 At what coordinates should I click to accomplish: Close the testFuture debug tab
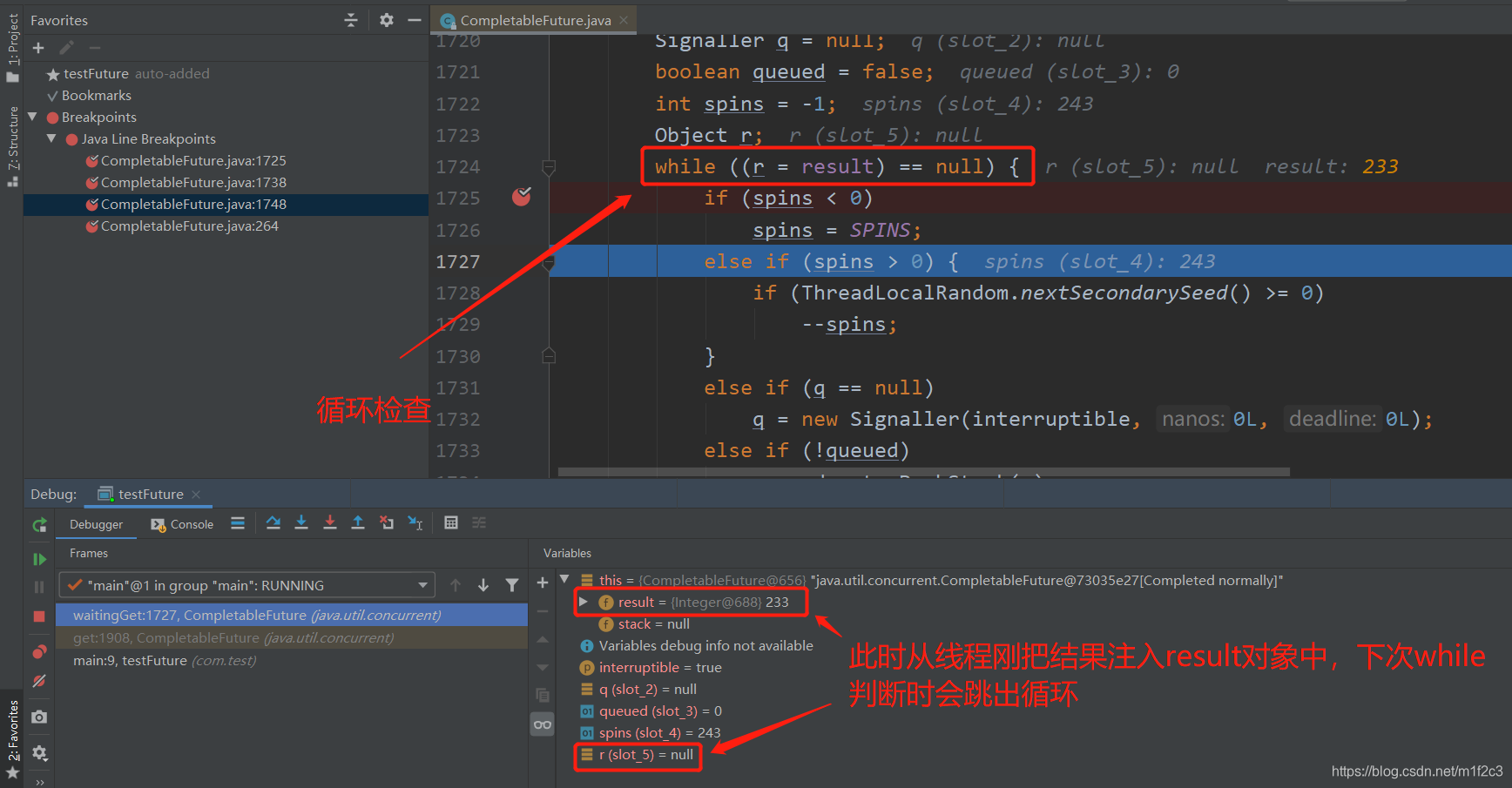(196, 494)
